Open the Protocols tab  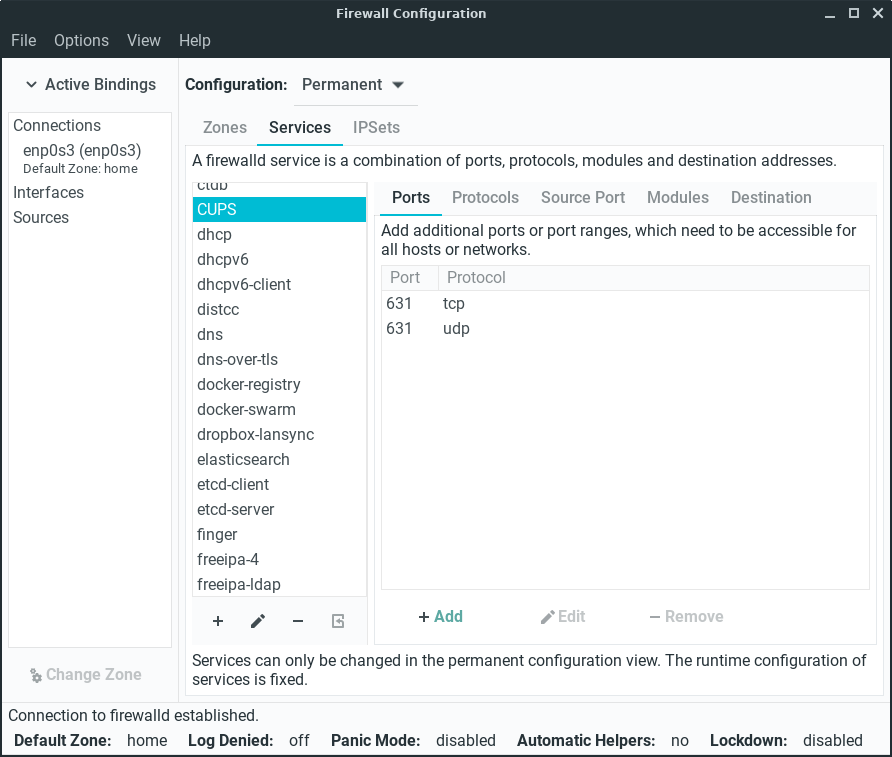[485, 197]
